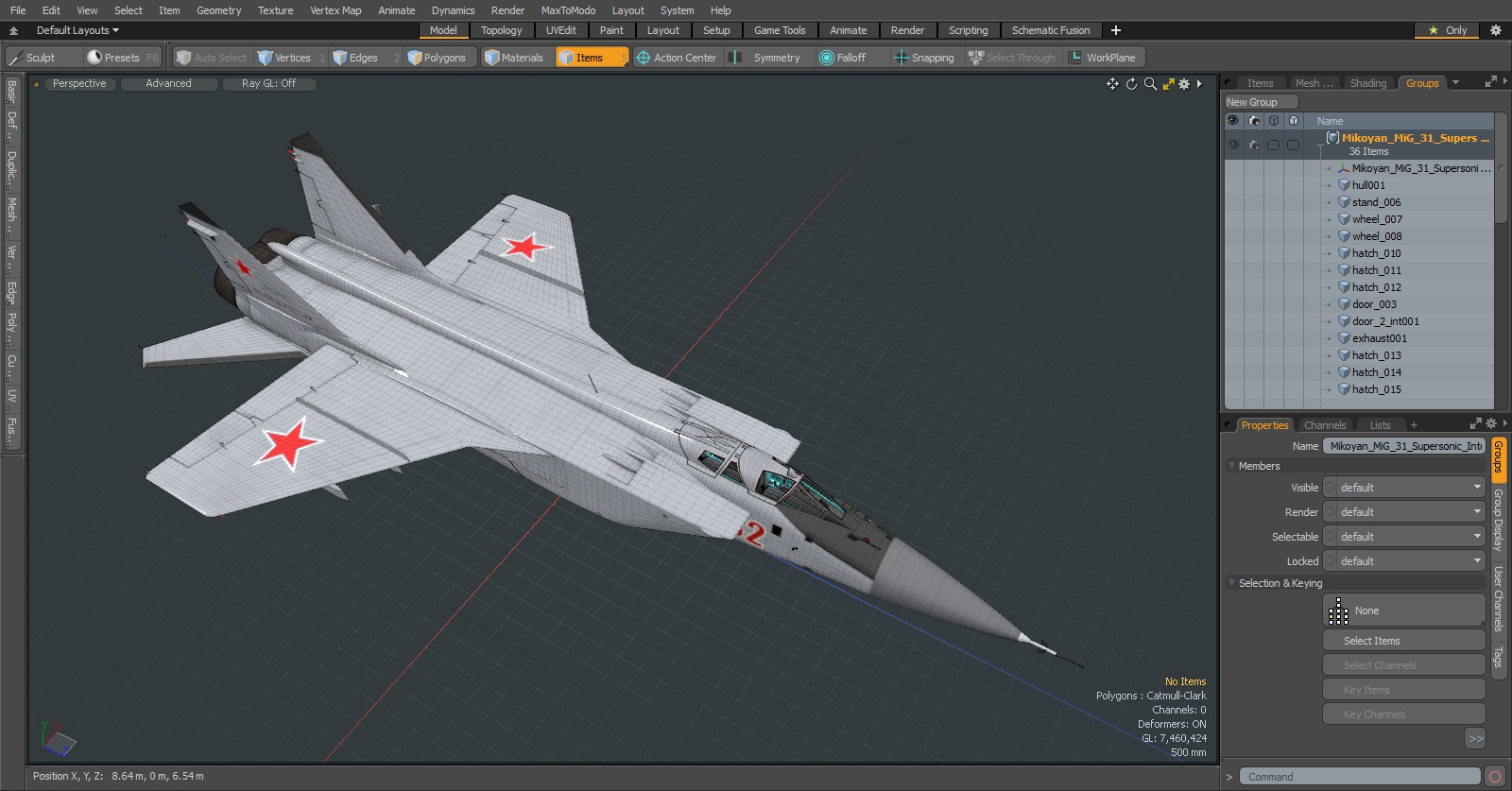Viewport: 1512px width, 791px height.
Task: Click Key Items button
Action: coord(1404,690)
